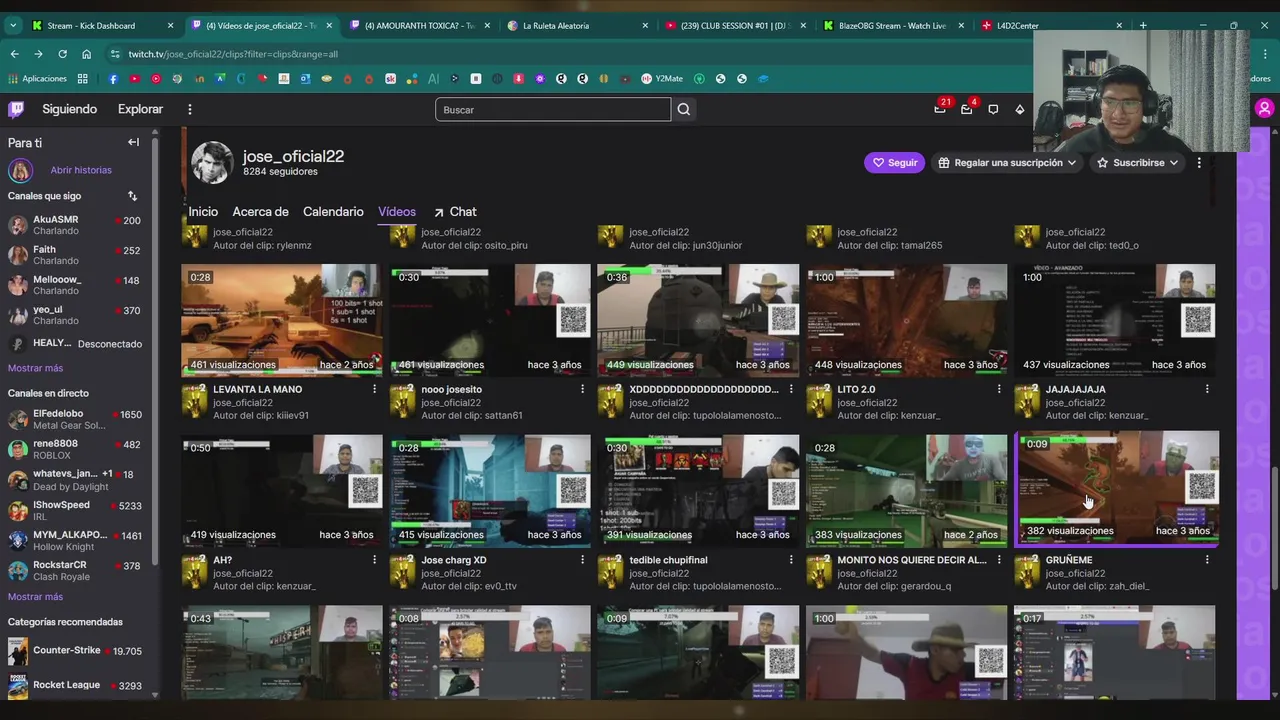The height and width of the screenshot is (720, 1280).
Task: Play the Jose charg XD clip thumbnail
Action: [490, 491]
